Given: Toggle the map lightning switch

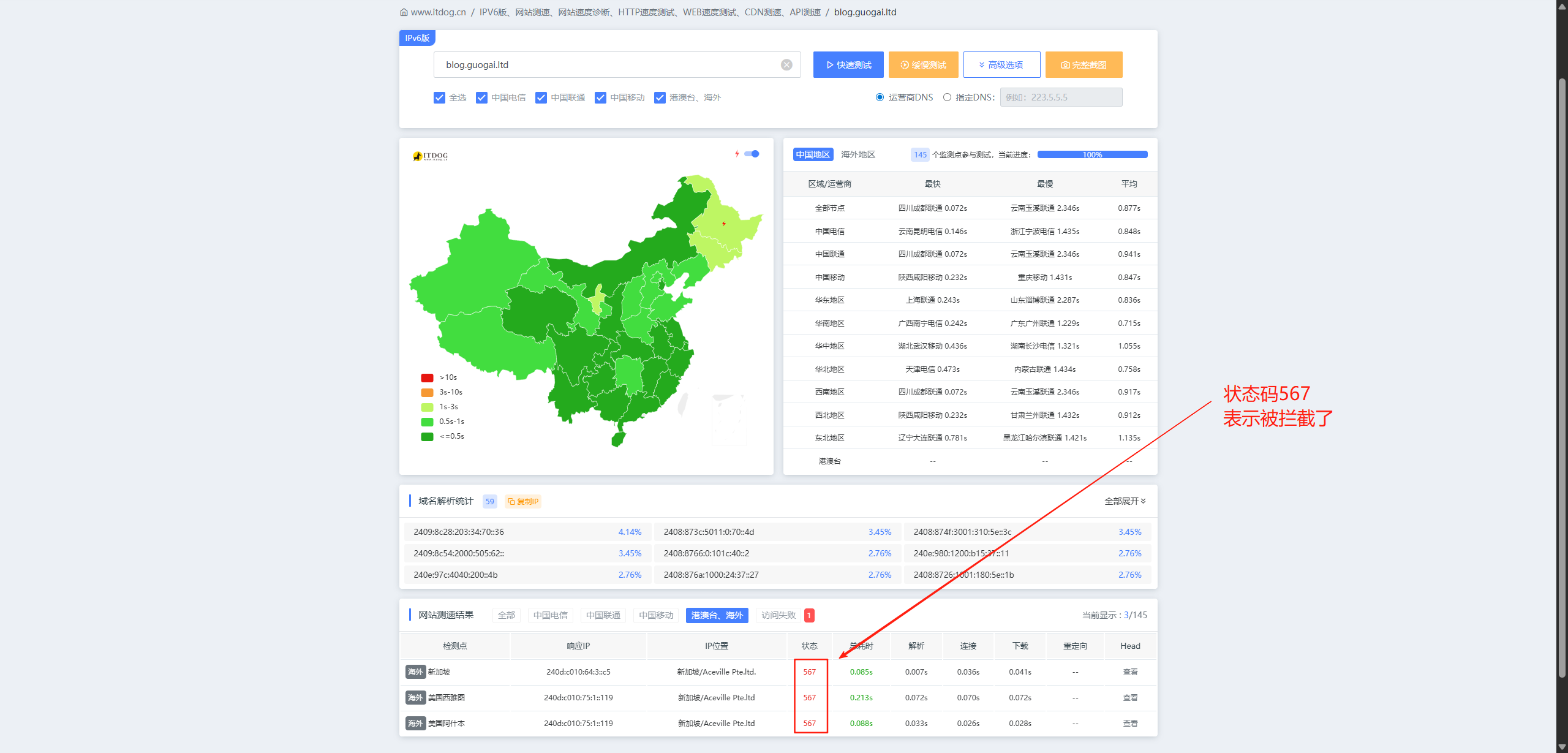Looking at the screenshot, I should [752, 154].
